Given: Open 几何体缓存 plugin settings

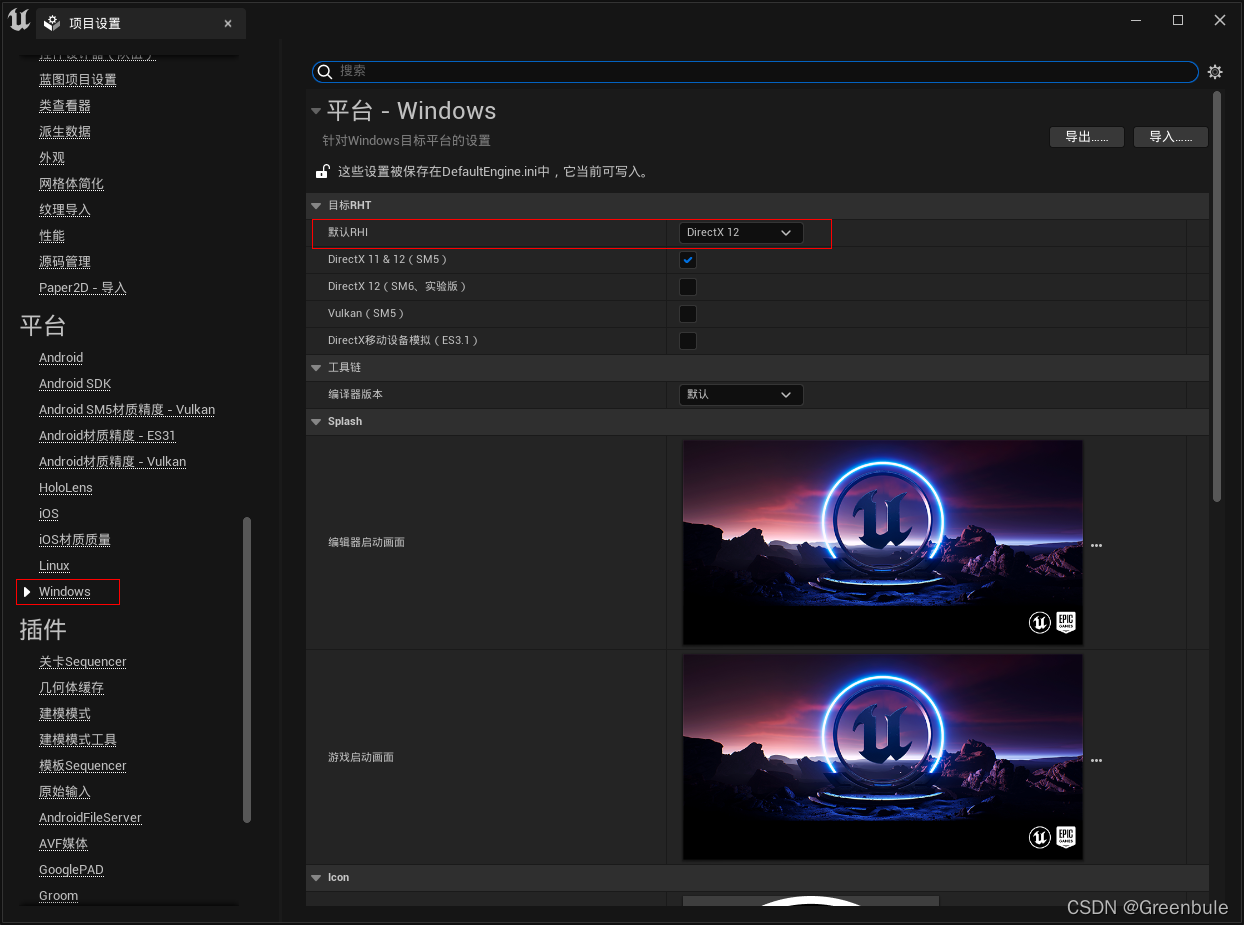Looking at the screenshot, I should tap(71, 688).
